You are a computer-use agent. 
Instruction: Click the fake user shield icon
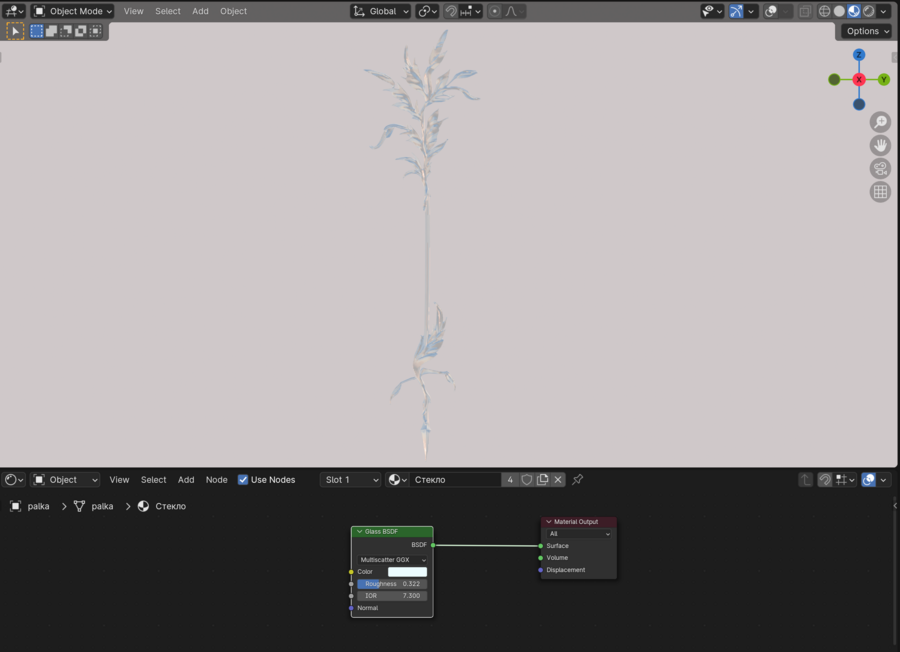pyautogui.click(x=527, y=480)
